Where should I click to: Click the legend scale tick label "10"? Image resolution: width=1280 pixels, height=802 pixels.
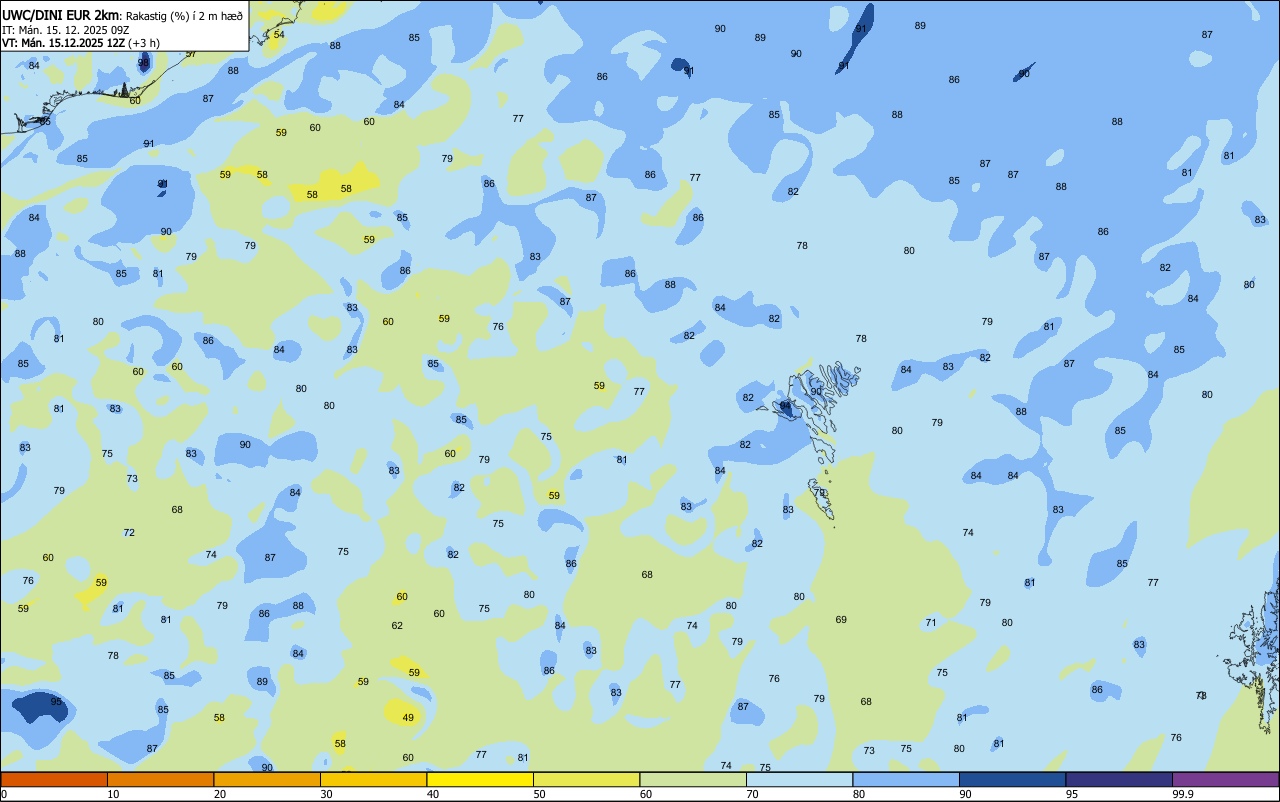113,794
